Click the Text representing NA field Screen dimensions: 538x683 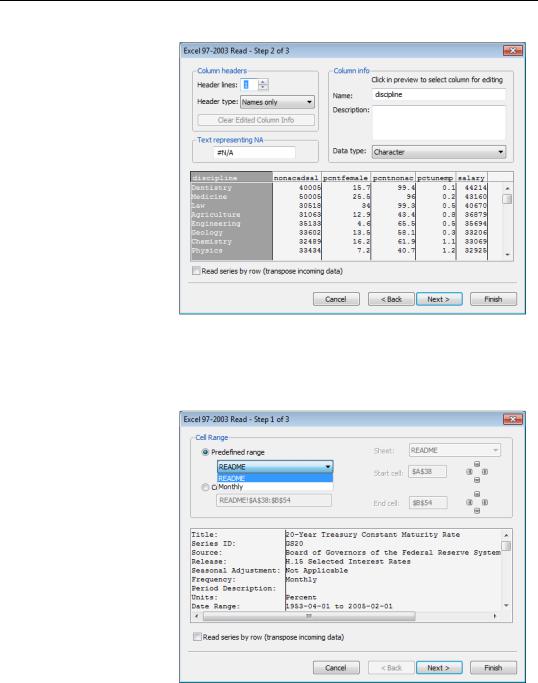[254, 153]
